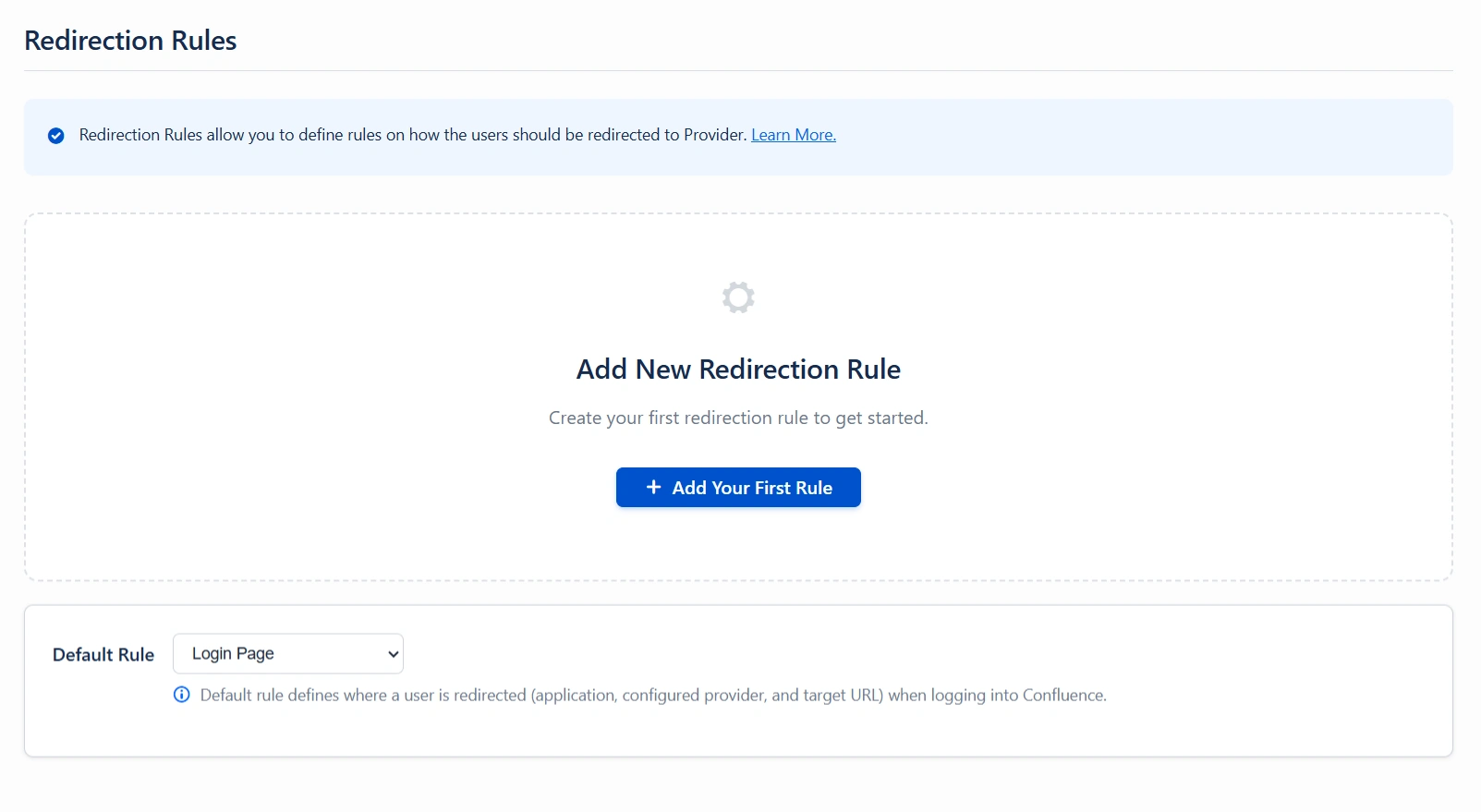
Task: Click the info icon beside Default rule description
Action: (182, 695)
